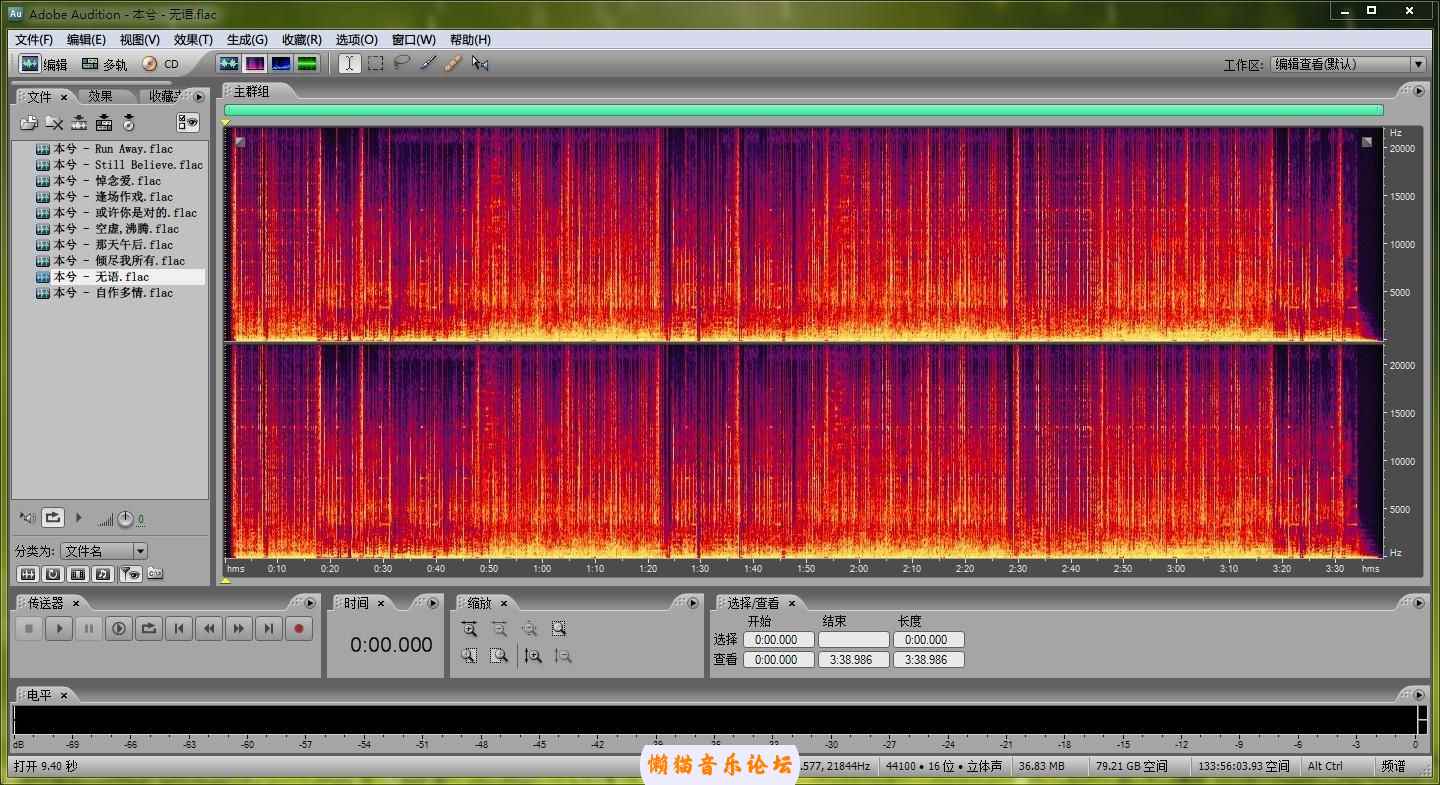Open the 分类为 sort dropdown
This screenshot has height=785, width=1440.
(x=104, y=551)
